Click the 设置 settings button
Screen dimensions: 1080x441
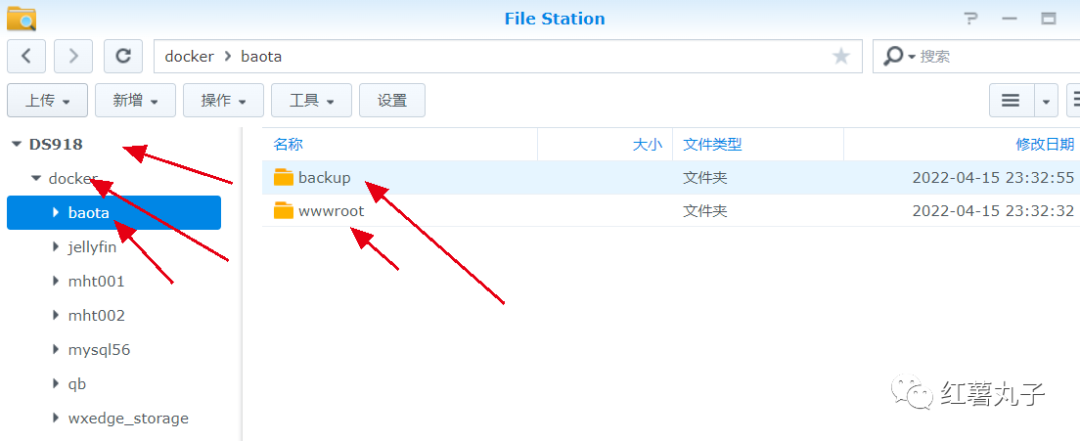[392, 101]
